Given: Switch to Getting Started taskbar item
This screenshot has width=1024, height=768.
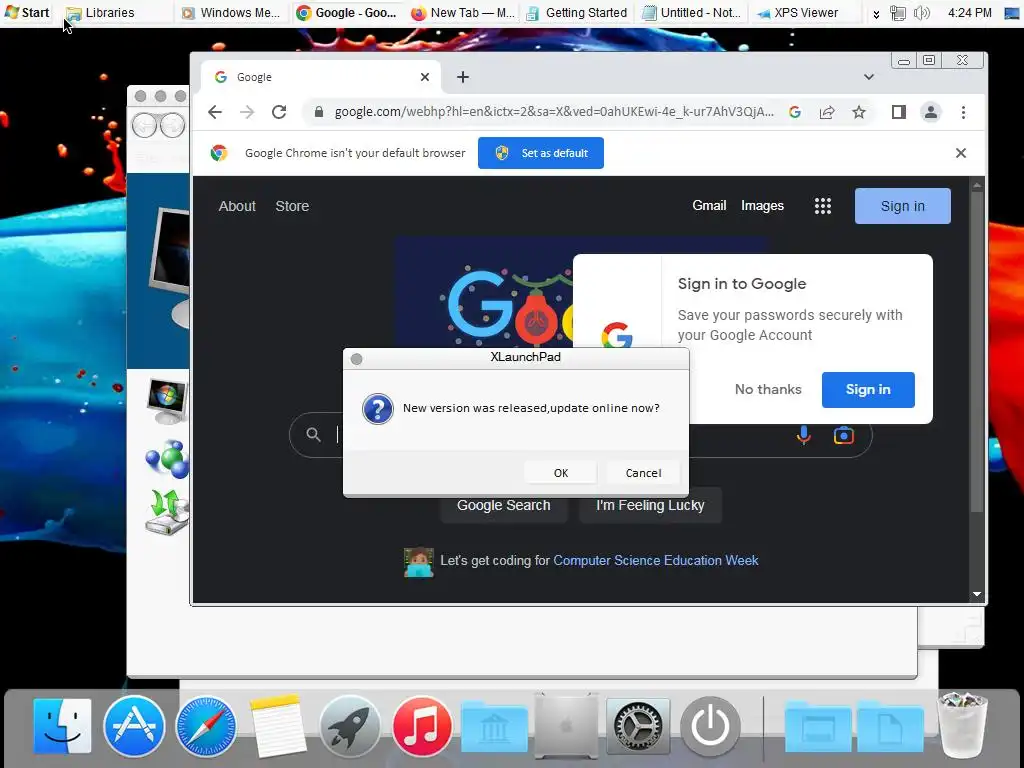Looking at the screenshot, I should pos(577,13).
